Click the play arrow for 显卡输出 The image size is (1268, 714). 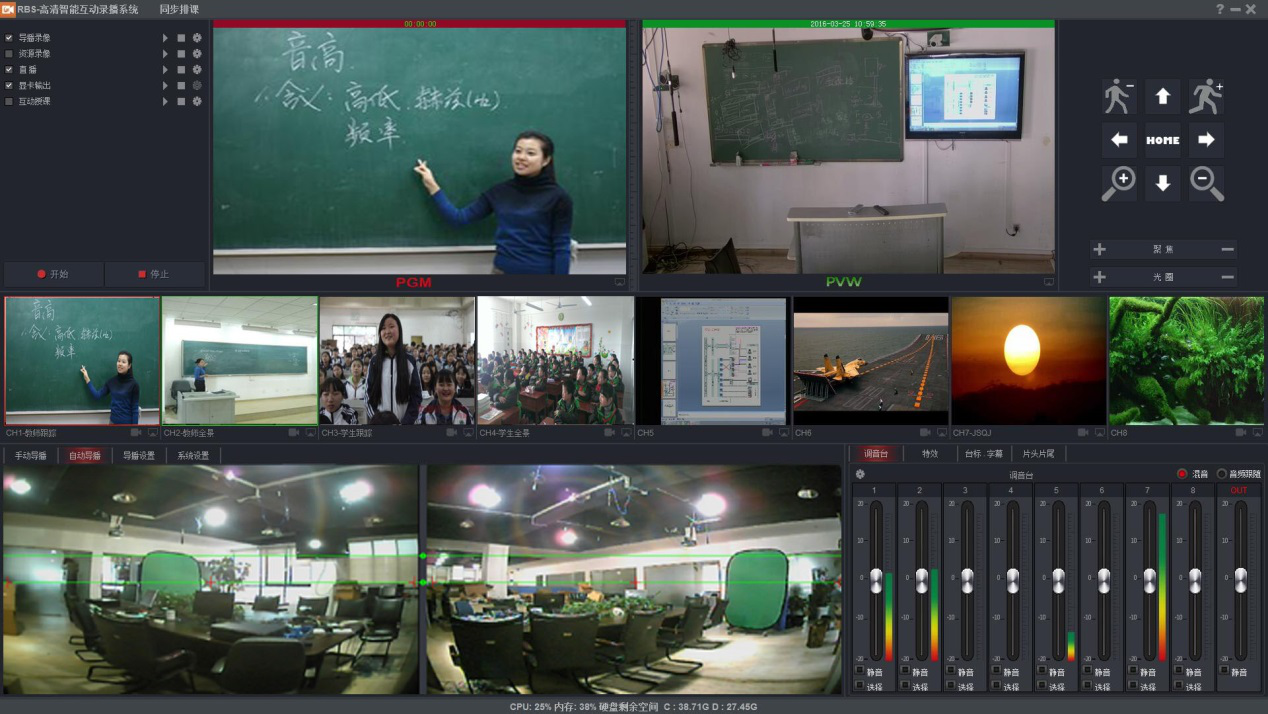(x=165, y=86)
